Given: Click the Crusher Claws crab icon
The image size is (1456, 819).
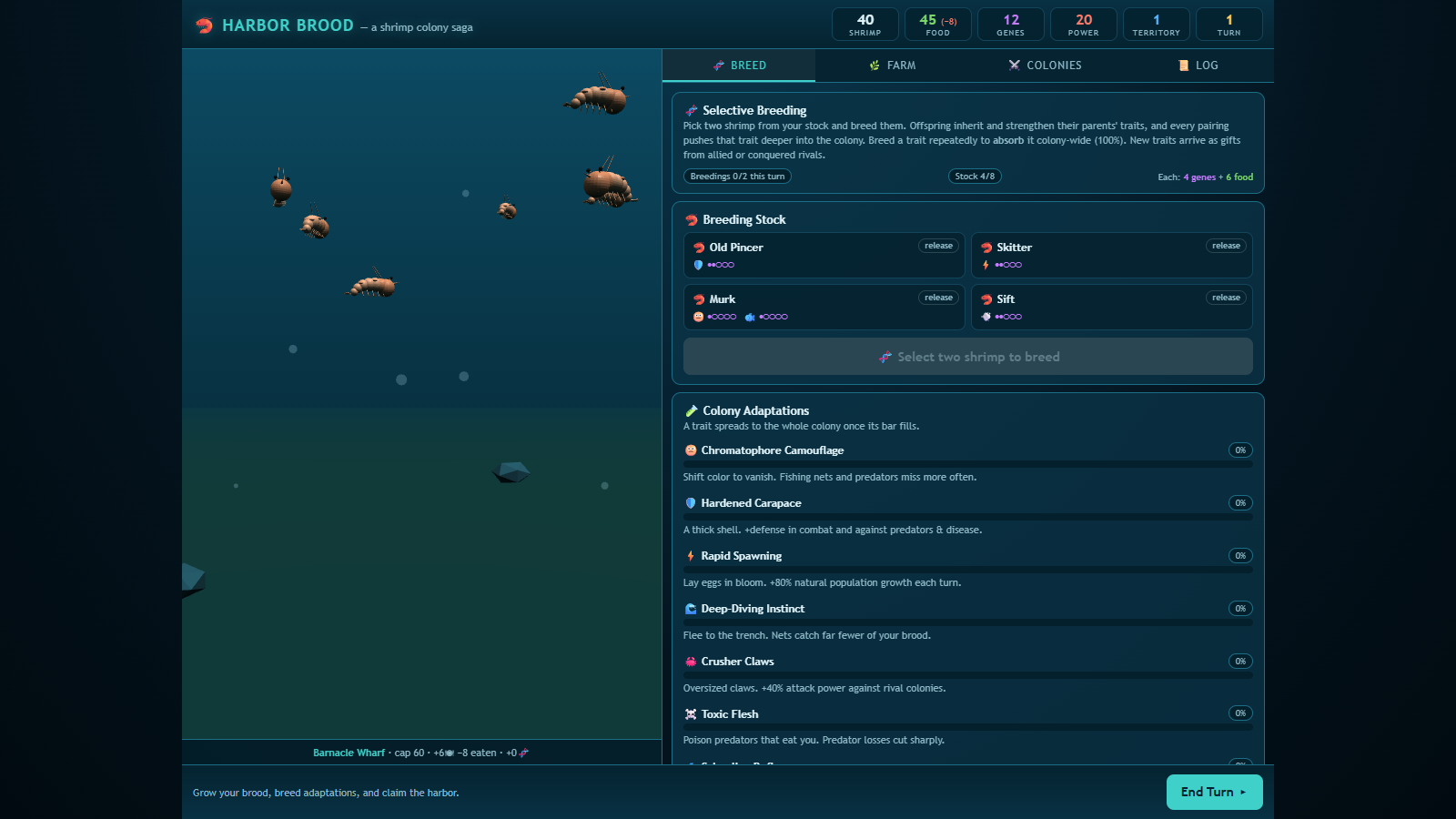Looking at the screenshot, I should point(691,662).
